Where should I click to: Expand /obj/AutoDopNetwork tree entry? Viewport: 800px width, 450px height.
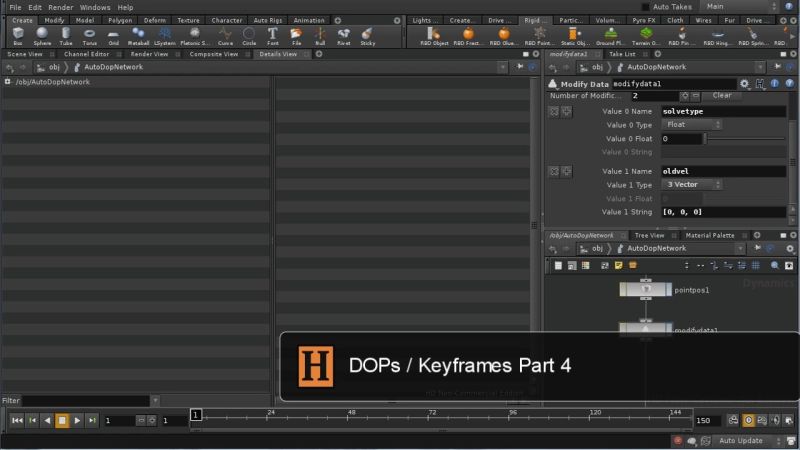[x=7, y=82]
